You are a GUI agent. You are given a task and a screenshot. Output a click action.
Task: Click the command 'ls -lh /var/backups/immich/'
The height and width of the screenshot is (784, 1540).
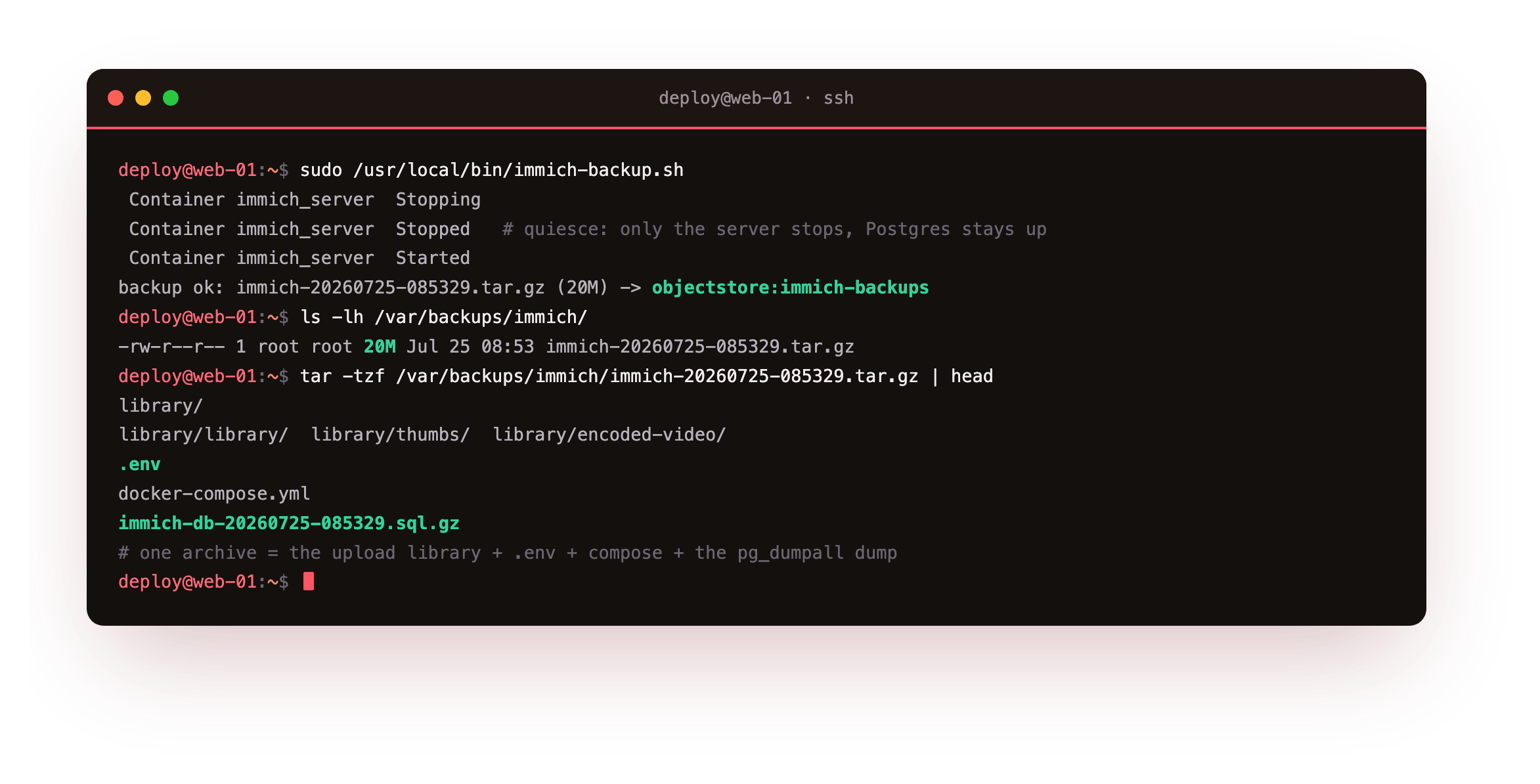pyautogui.click(x=443, y=317)
